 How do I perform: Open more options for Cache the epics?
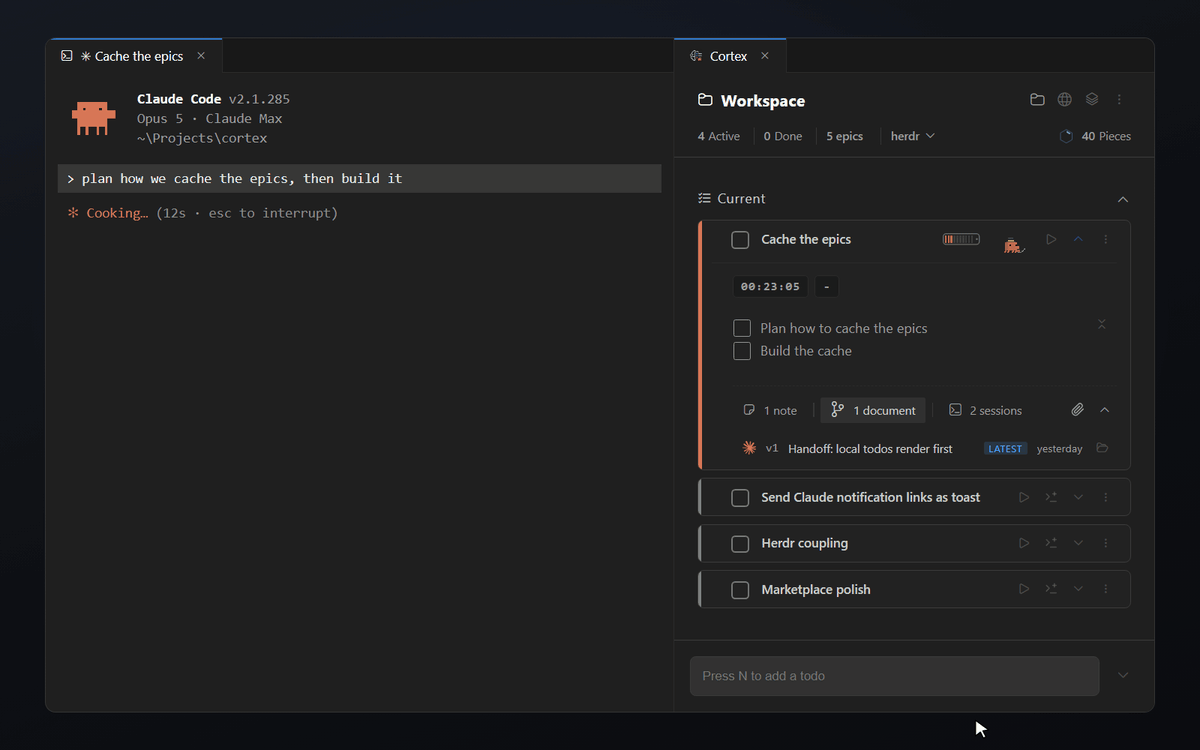pos(1106,240)
